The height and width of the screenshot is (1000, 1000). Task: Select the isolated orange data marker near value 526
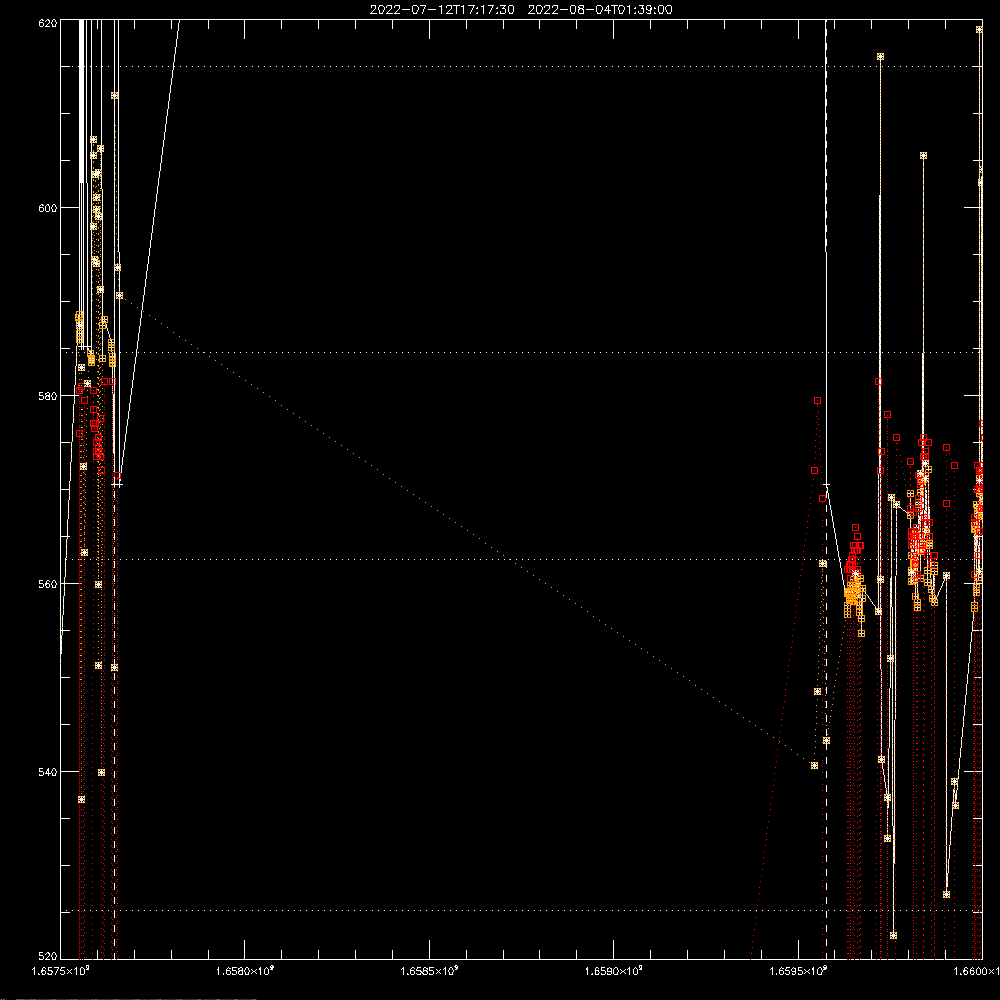point(946,895)
